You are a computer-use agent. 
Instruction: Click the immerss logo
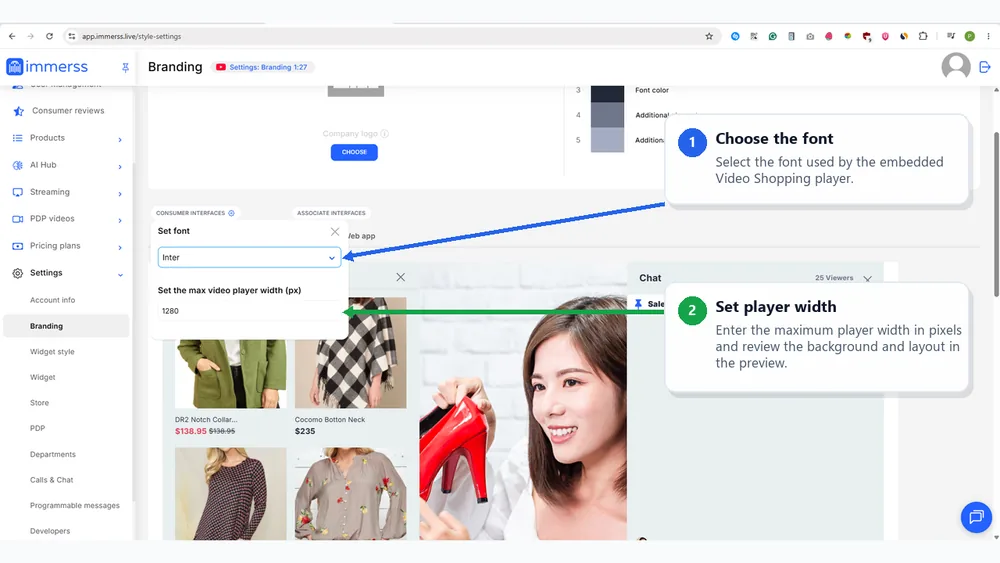pos(47,66)
